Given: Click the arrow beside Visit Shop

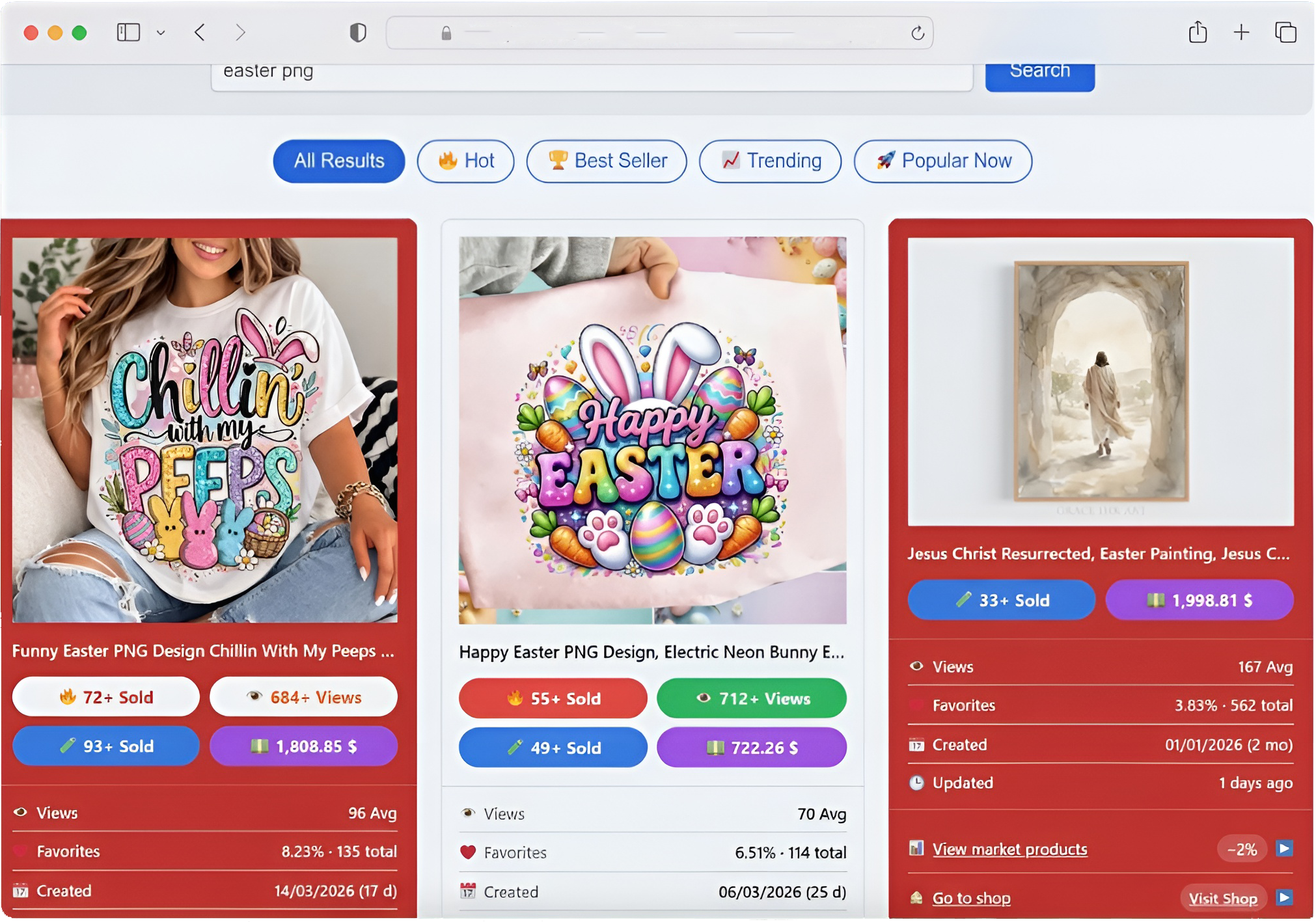Looking at the screenshot, I should coord(1284,898).
